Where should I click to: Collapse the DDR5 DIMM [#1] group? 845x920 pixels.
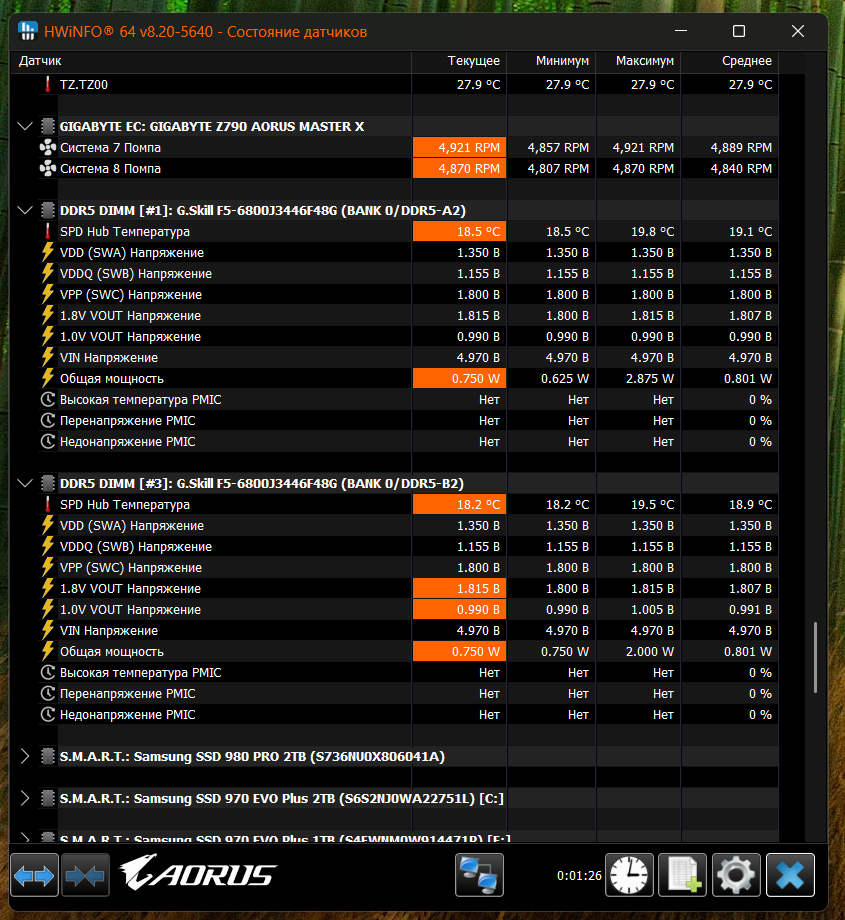pos(25,210)
